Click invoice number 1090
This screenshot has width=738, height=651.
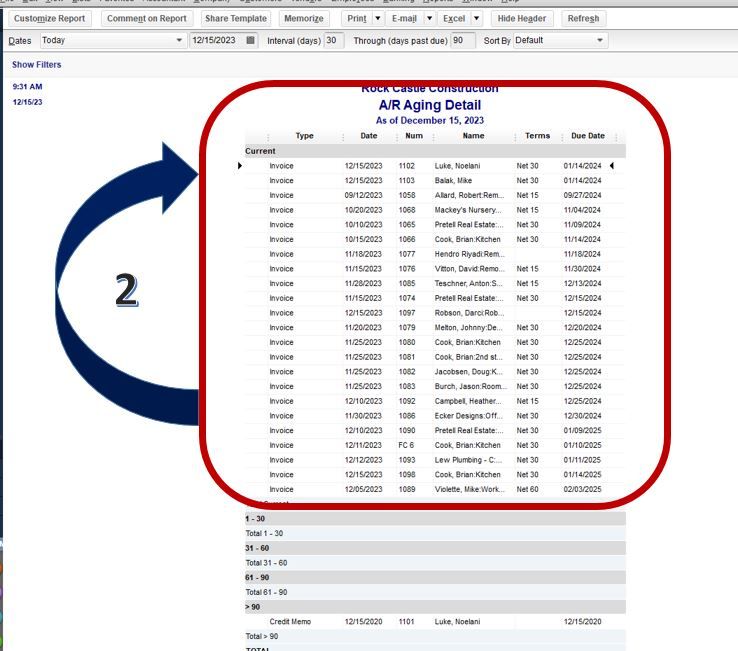[407, 430]
